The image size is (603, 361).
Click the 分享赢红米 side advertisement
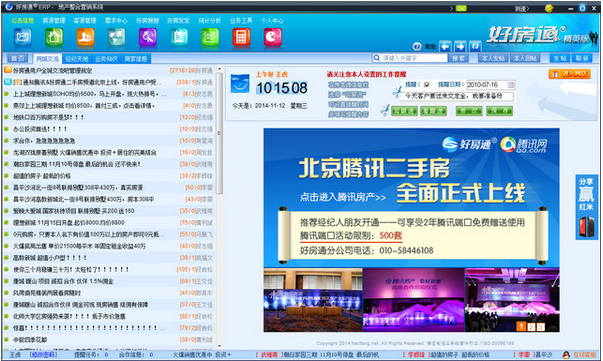(x=586, y=207)
